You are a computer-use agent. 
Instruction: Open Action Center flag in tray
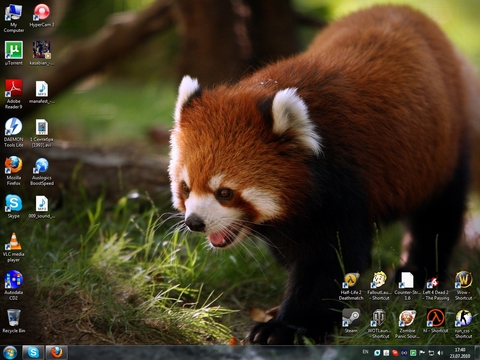click(422, 353)
